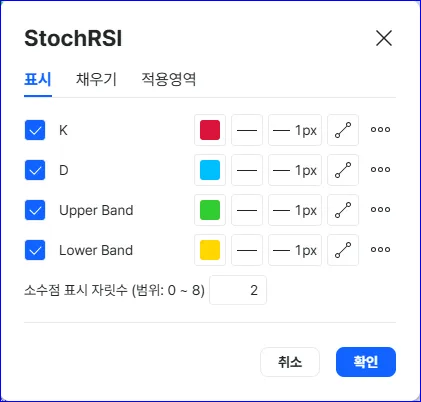Open the K line plot type icon

pyautogui.click(x=343, y=130)
